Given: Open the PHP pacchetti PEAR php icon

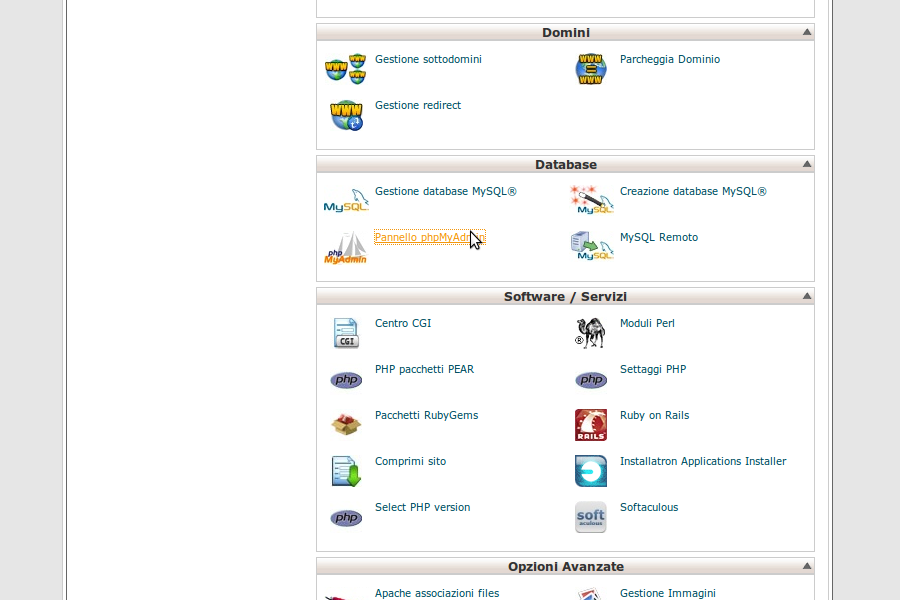Looking at the screenshot, I should coord(346,380).
